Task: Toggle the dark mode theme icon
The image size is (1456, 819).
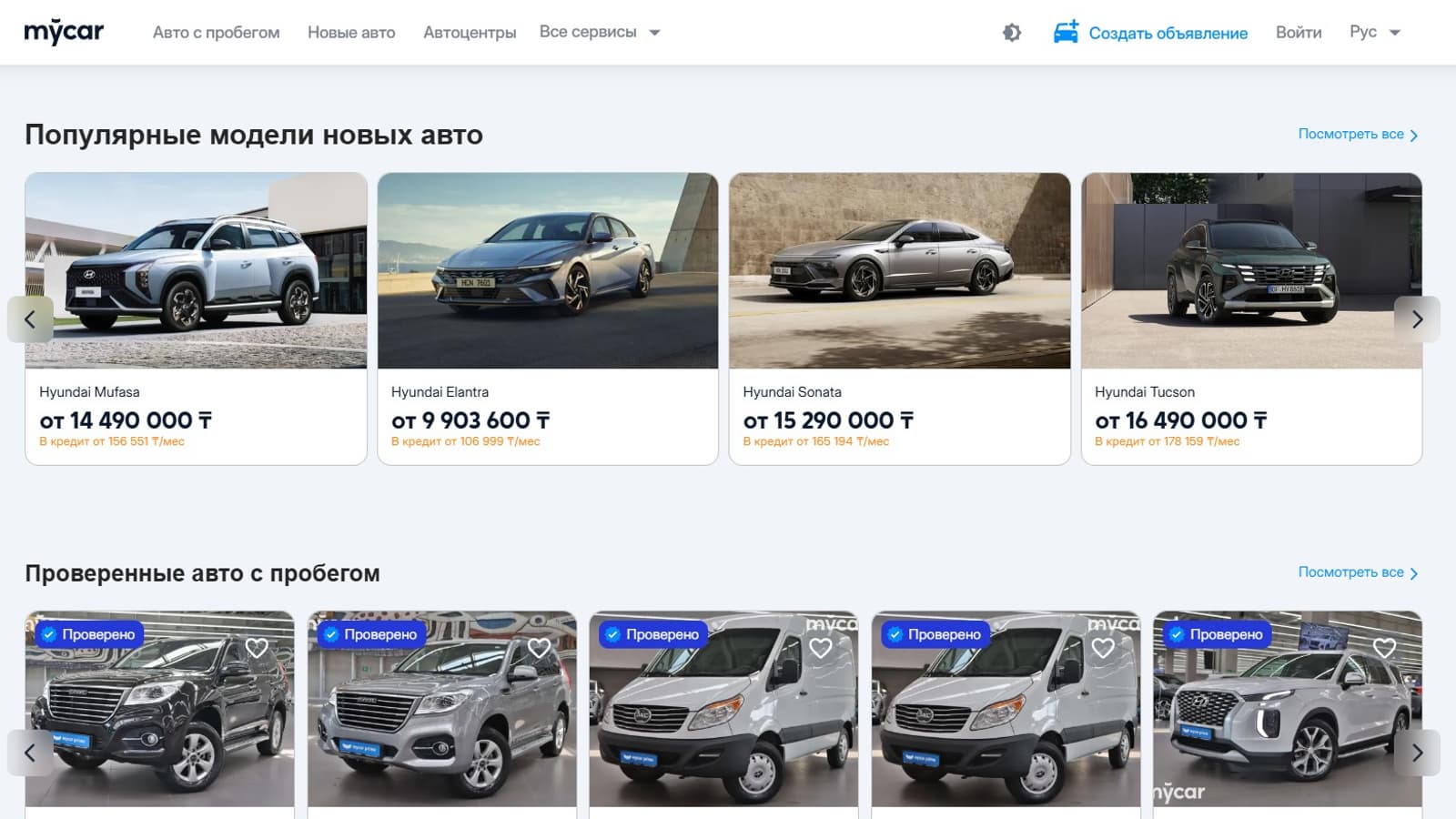Action: (x=1012, y=33)
